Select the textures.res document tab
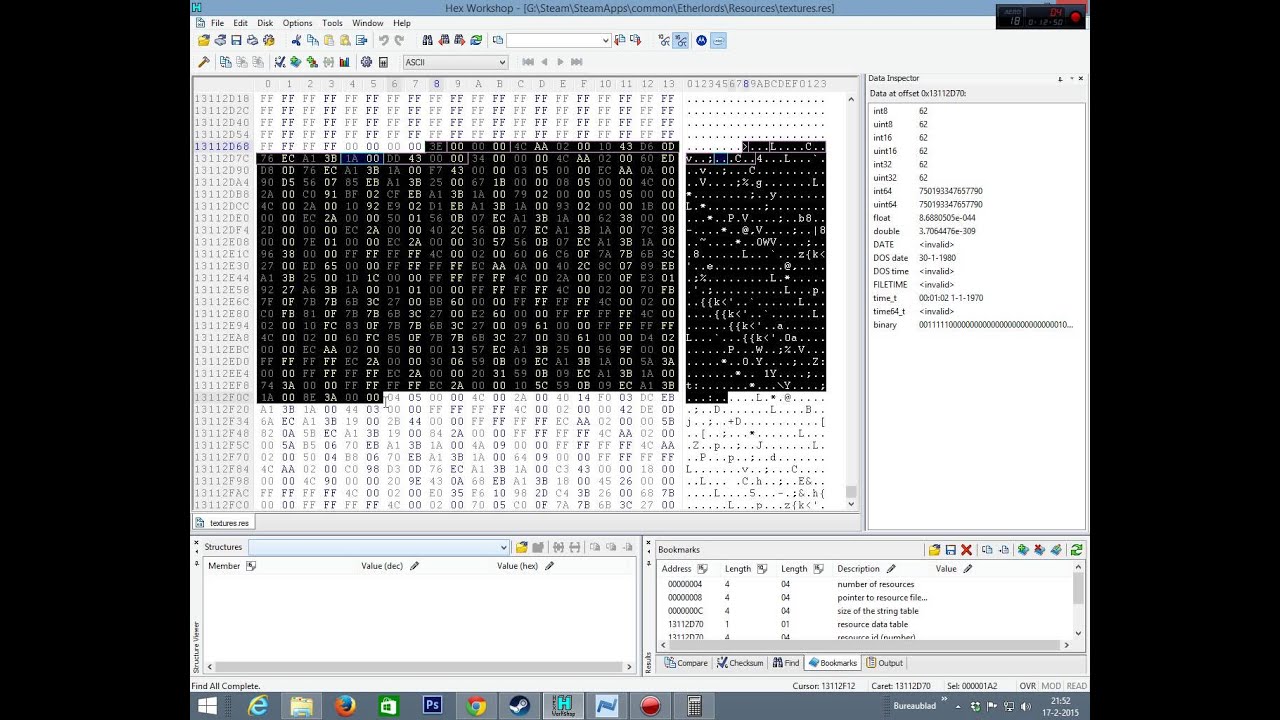Screen dimensions: 1280x720 [x=223, y=523]
